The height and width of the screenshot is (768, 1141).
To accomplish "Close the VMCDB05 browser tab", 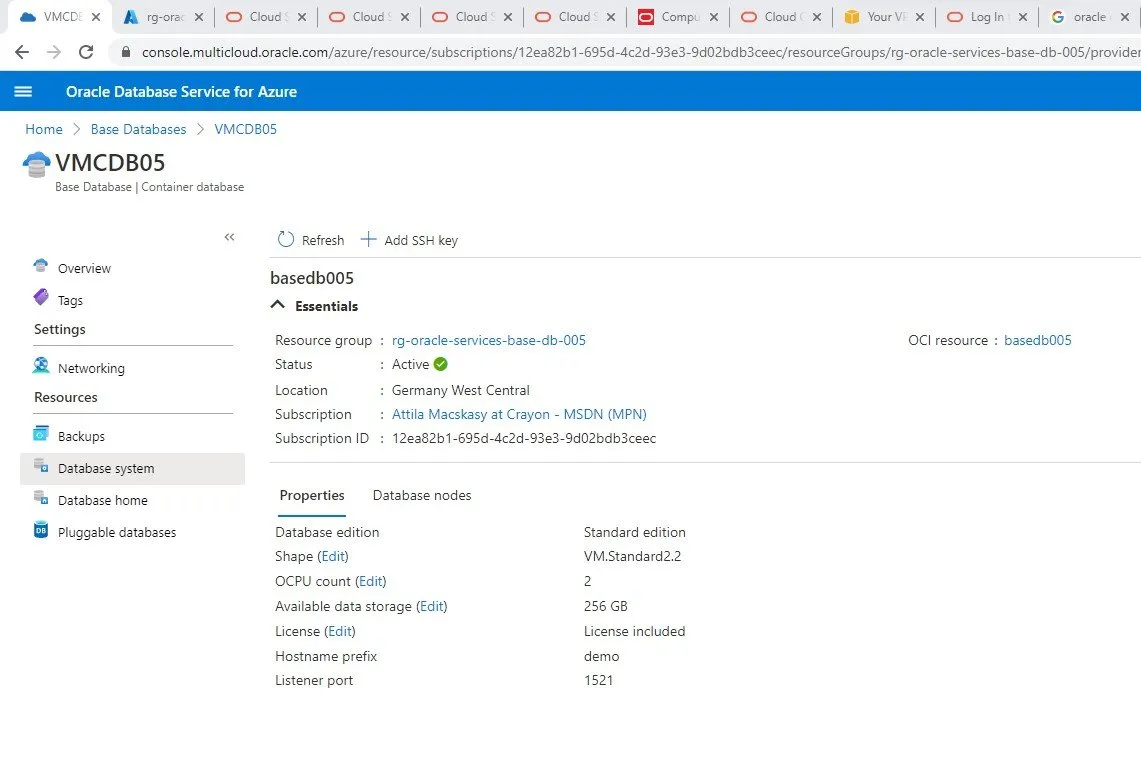I will click(x=95, y=17).
